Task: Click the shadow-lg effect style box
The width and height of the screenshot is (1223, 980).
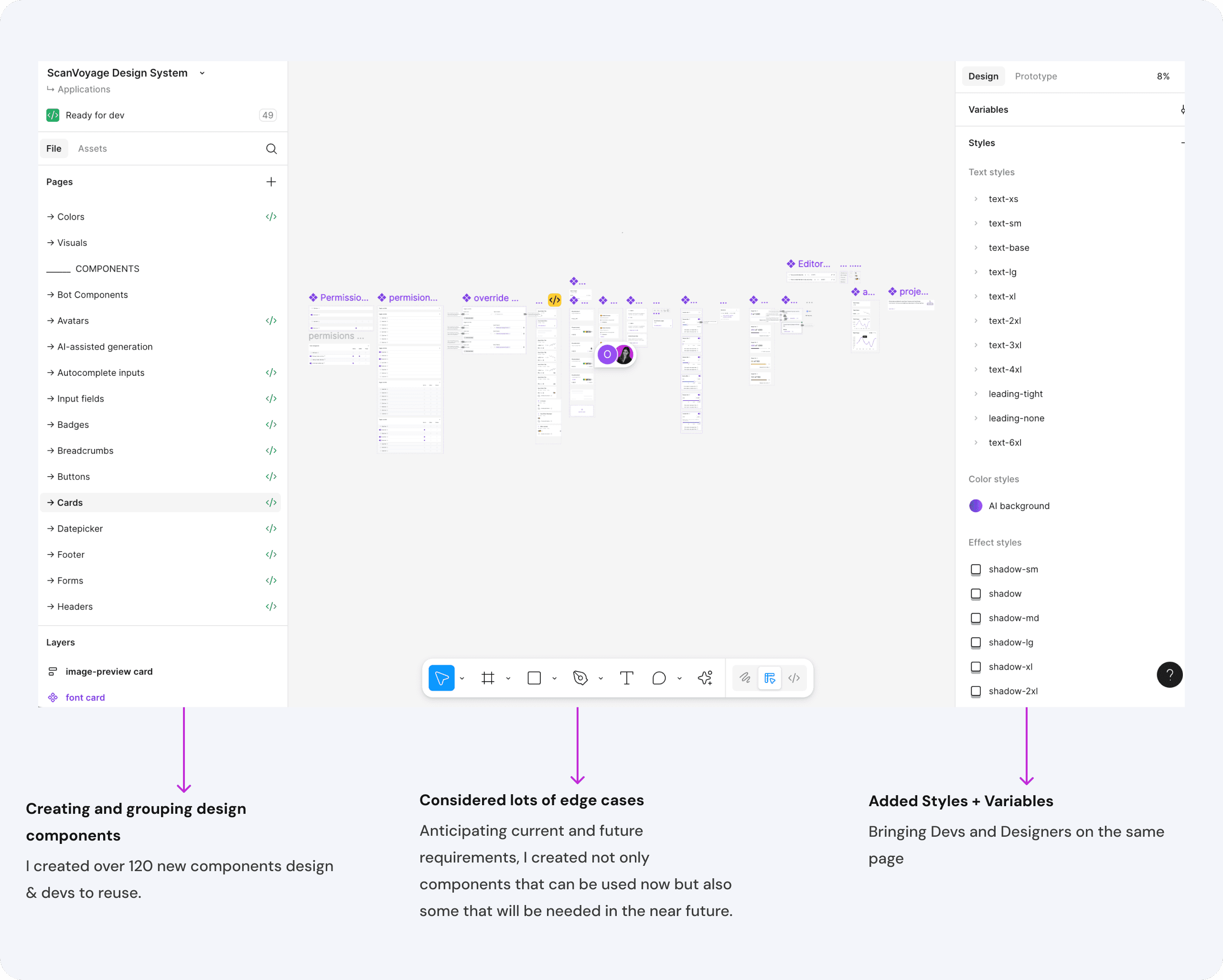Action: 976,642
